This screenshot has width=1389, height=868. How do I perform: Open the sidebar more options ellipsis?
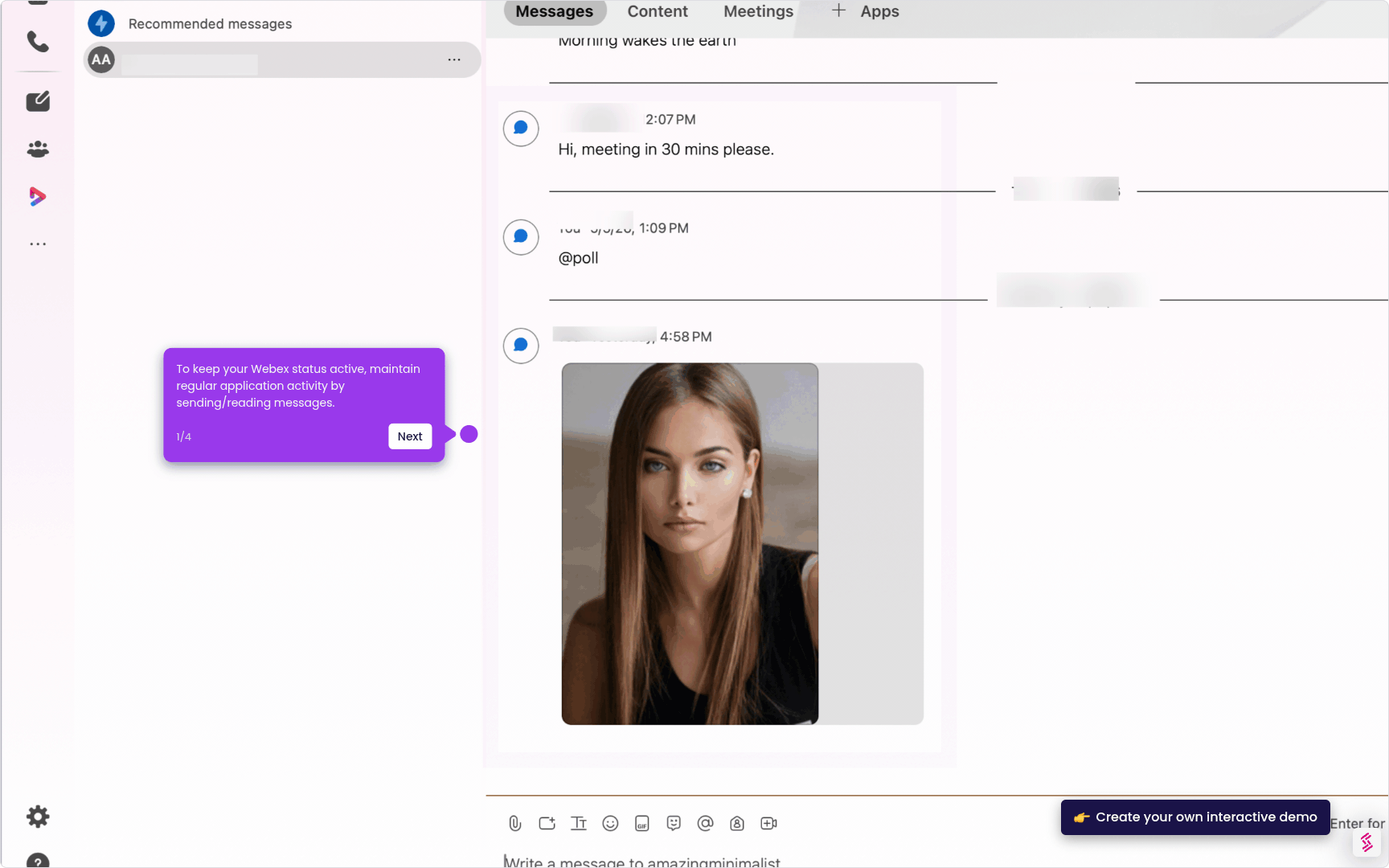pyautogui.click(x=38, y=244)
